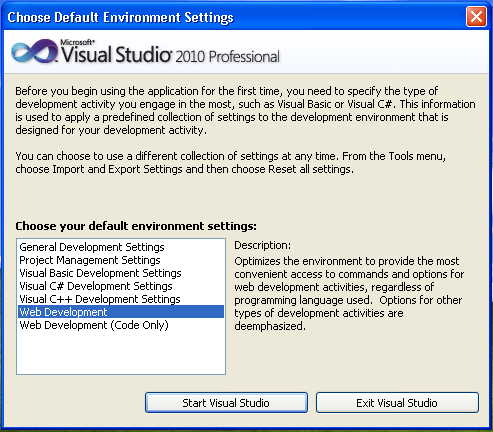Screen dimensions: 493x432
Task: Click the highlighted Web Development item
Action: [x=121, y=312]
